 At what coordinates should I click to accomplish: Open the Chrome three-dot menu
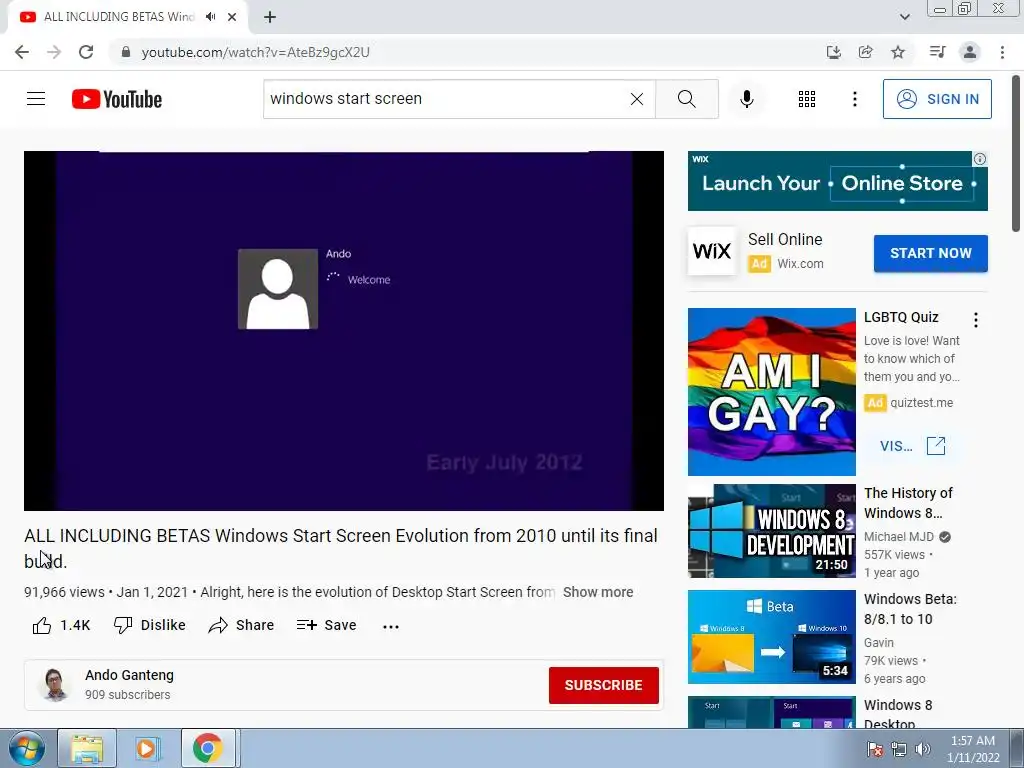(x=1002, y=52)
